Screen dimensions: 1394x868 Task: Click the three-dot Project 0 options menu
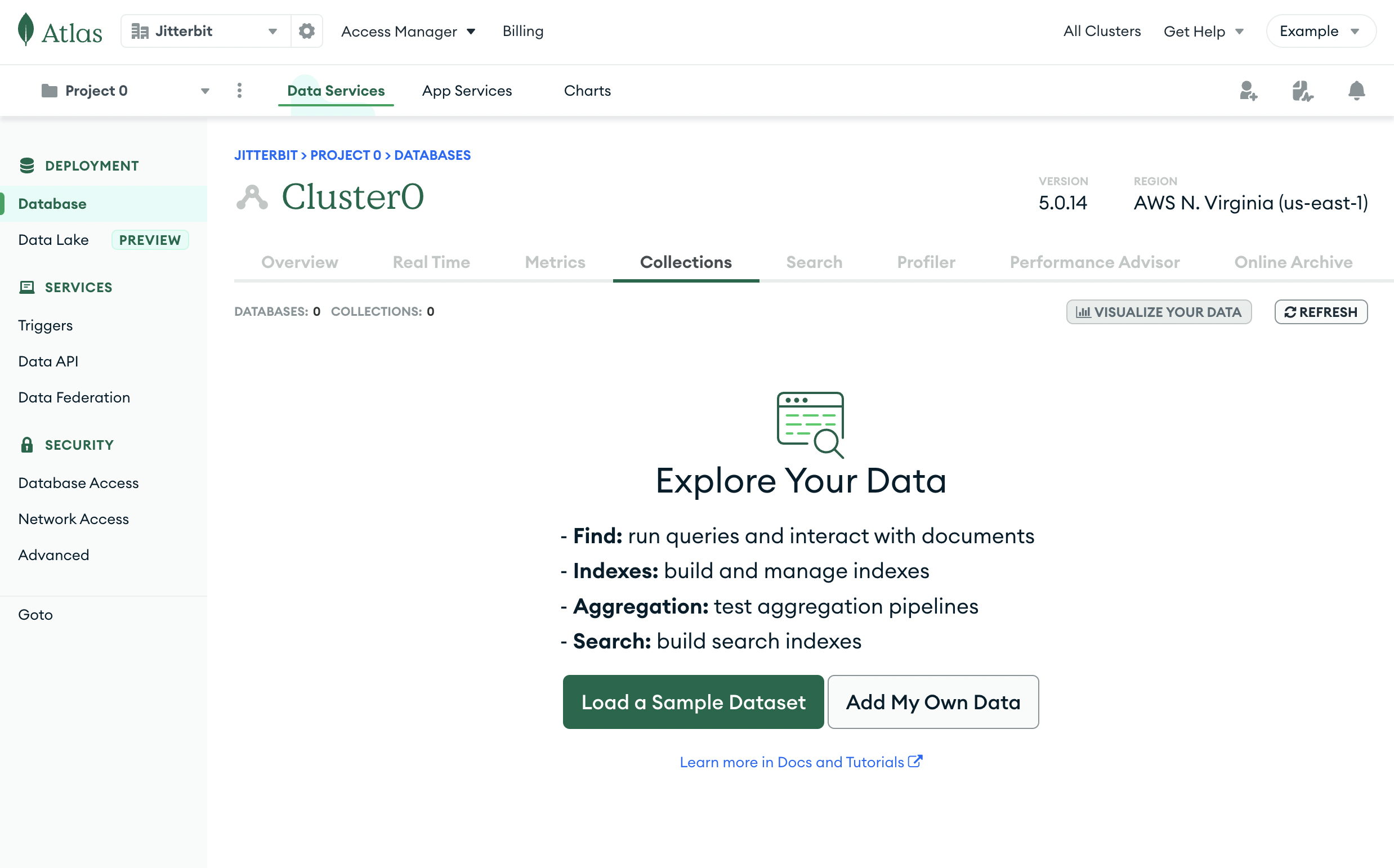(238, 90)
